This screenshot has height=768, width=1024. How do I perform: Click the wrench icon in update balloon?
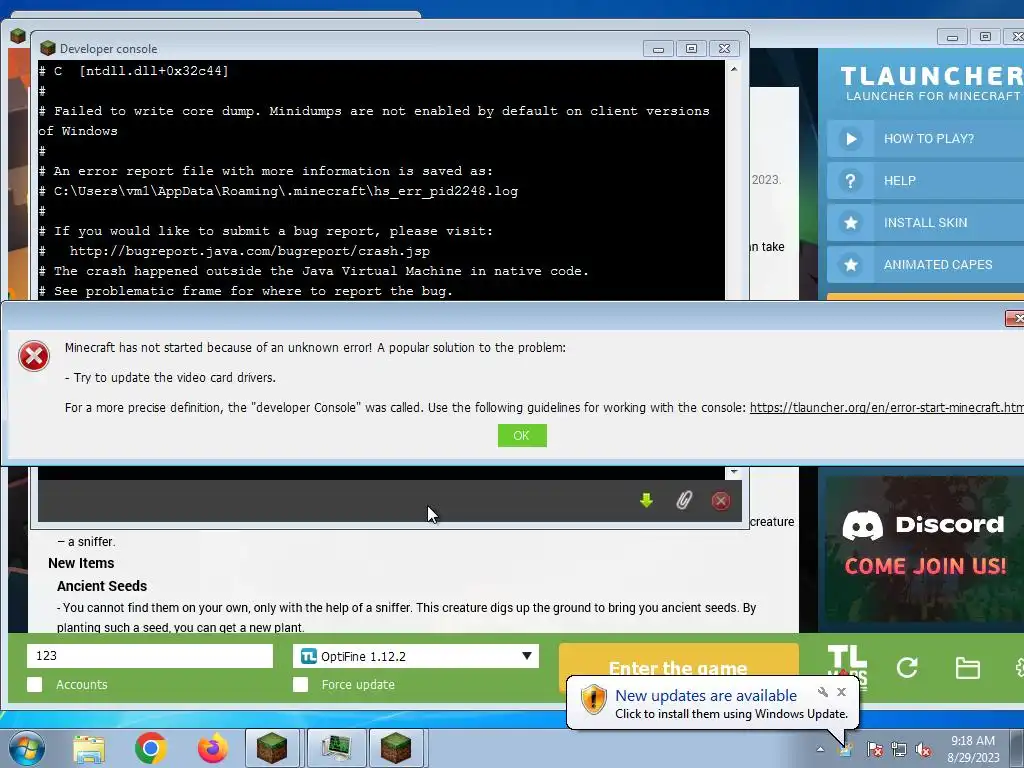pos(823,692)
